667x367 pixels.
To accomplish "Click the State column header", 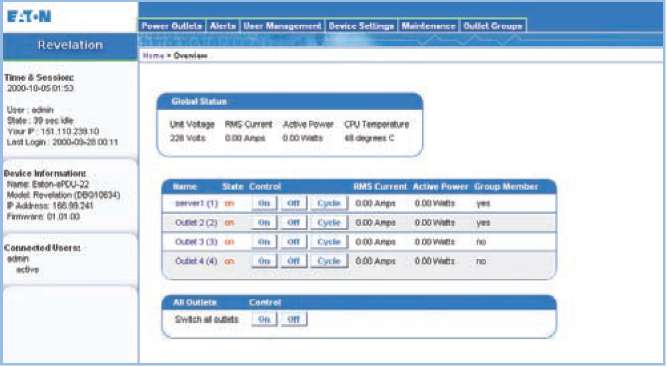I will coord(233,187).
